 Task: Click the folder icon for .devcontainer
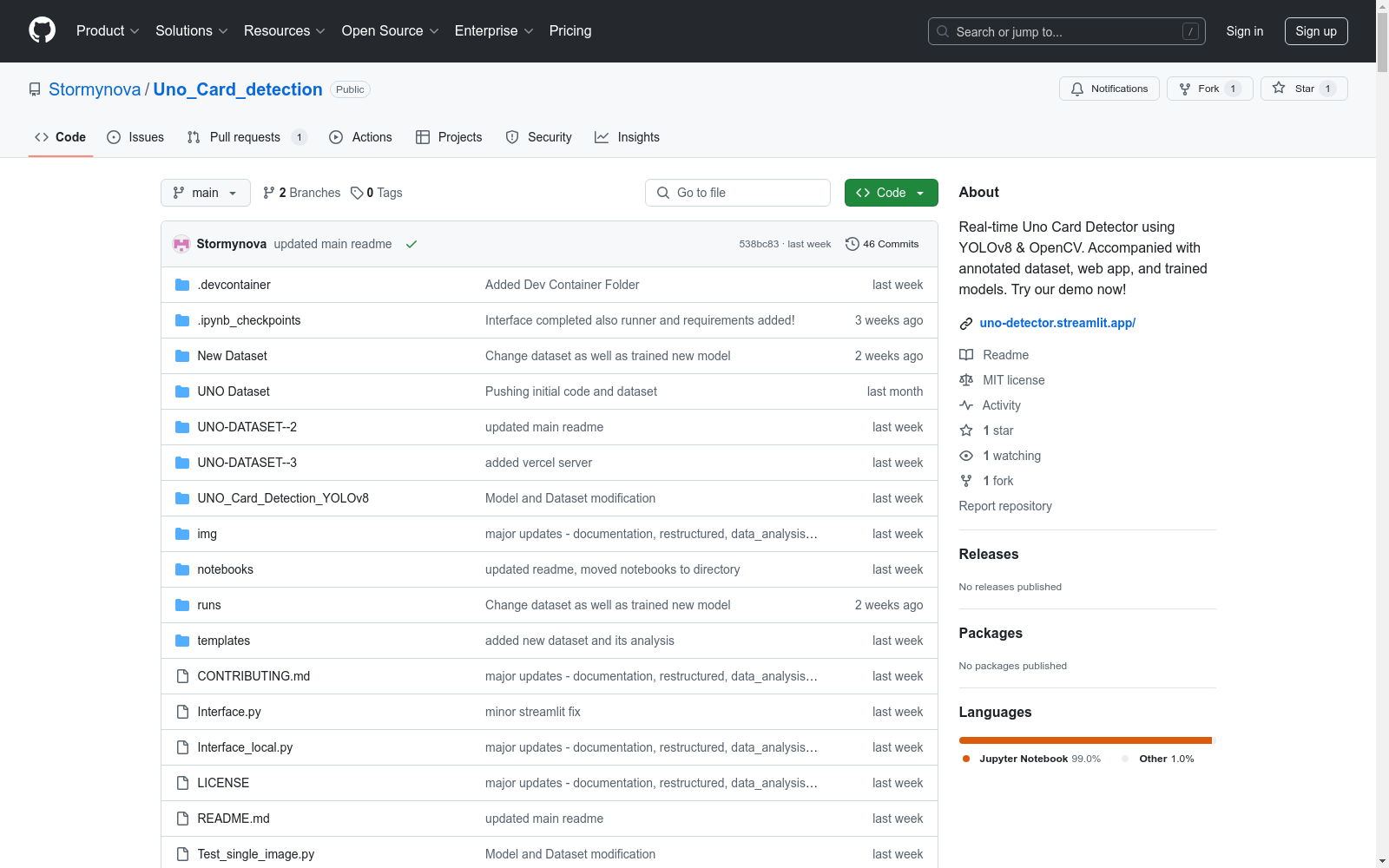pyautogui.click(x=182, y=285)
